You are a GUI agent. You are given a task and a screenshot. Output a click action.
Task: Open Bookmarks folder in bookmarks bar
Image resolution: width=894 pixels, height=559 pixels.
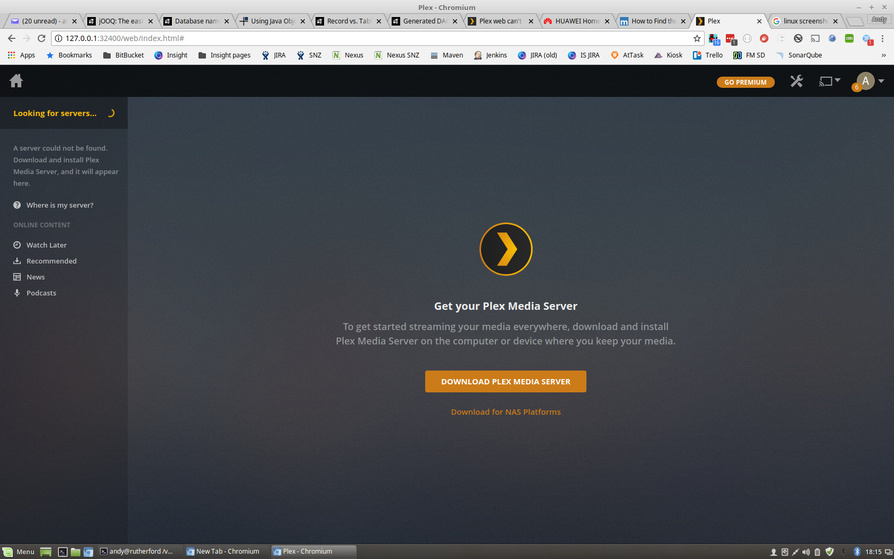pos(68,55)
